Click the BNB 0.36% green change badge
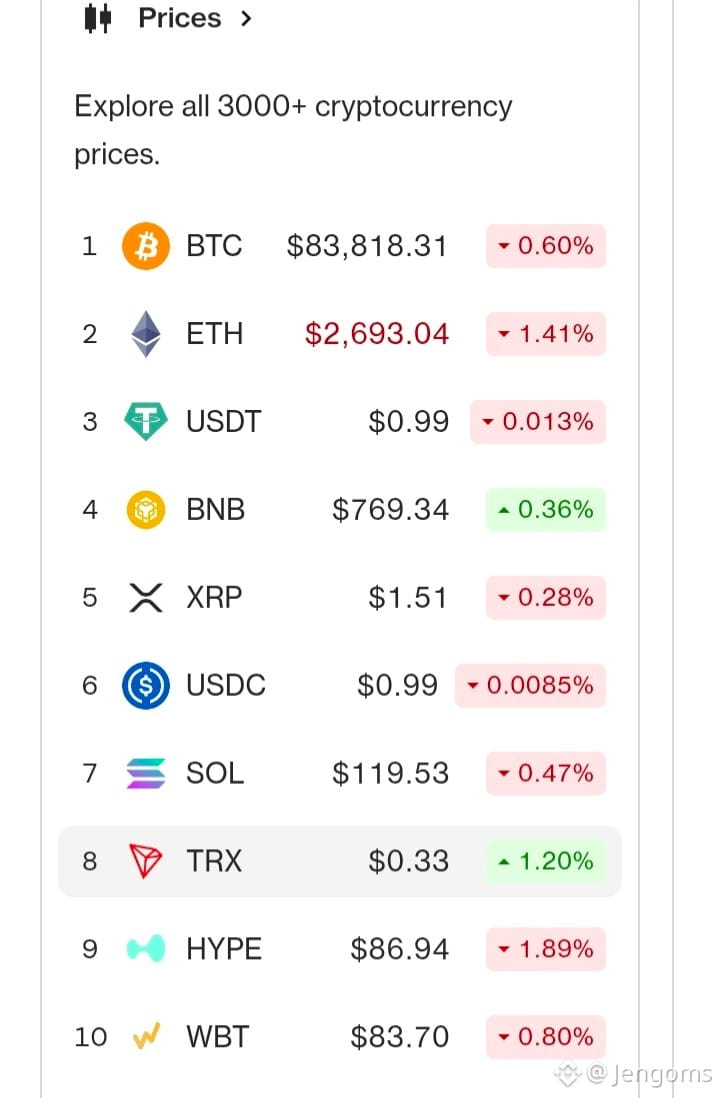Image resolution: width=720 pixels, height=1098 pixels. pos(546,510)
